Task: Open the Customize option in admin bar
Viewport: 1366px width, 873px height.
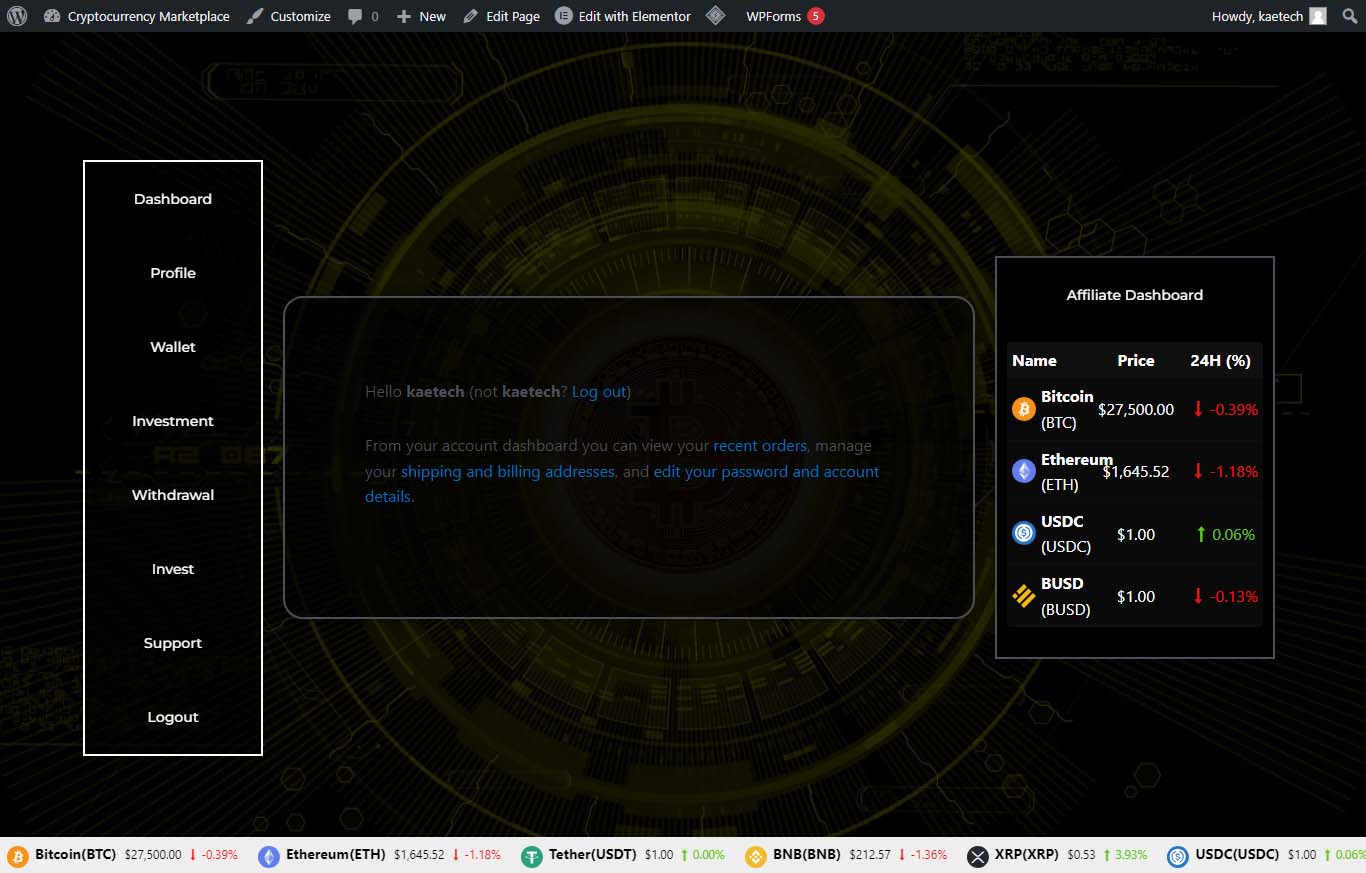Action: click(289, 16)
